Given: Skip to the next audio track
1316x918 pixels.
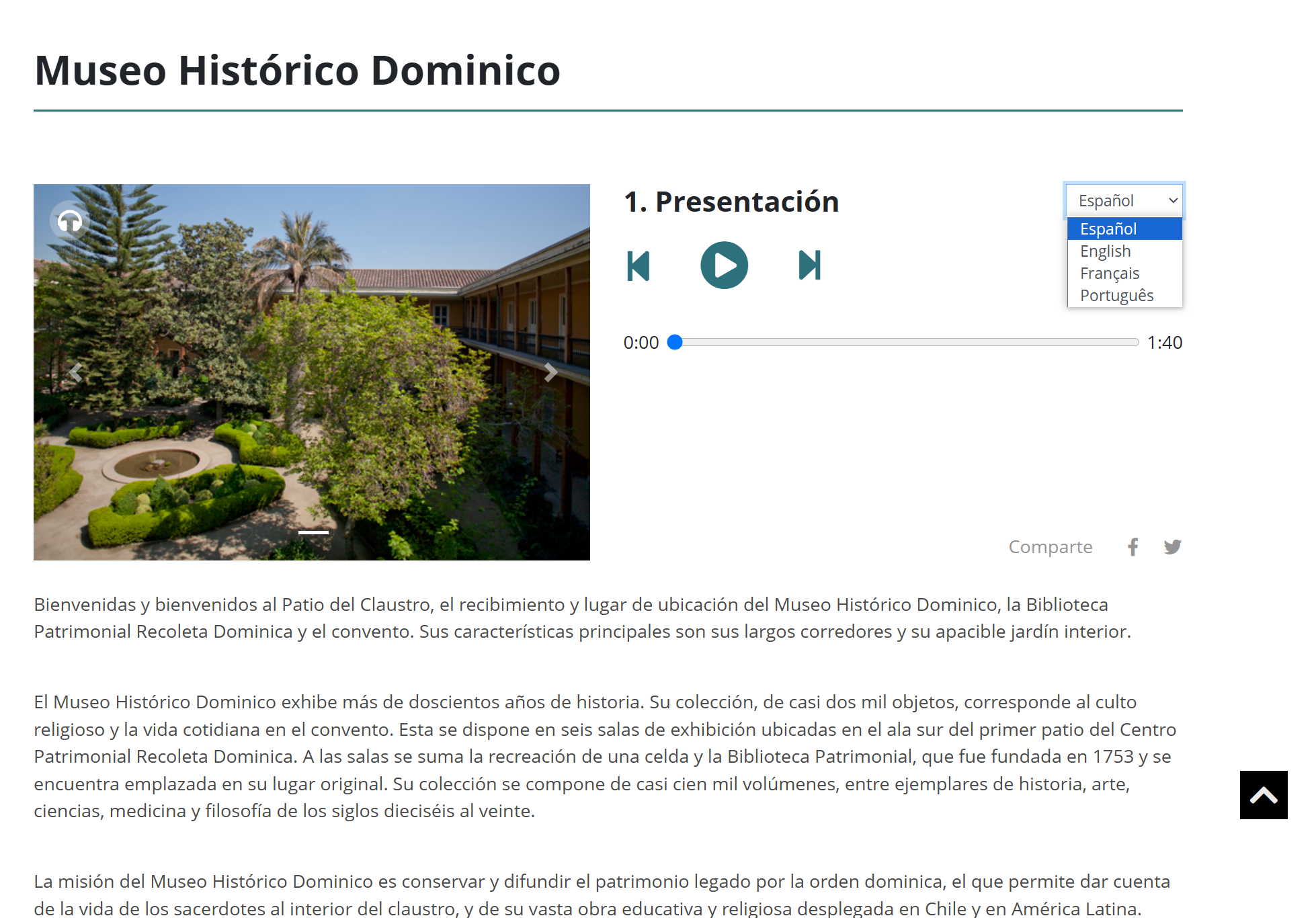Looking at the screenshot, I should [810, 265].
